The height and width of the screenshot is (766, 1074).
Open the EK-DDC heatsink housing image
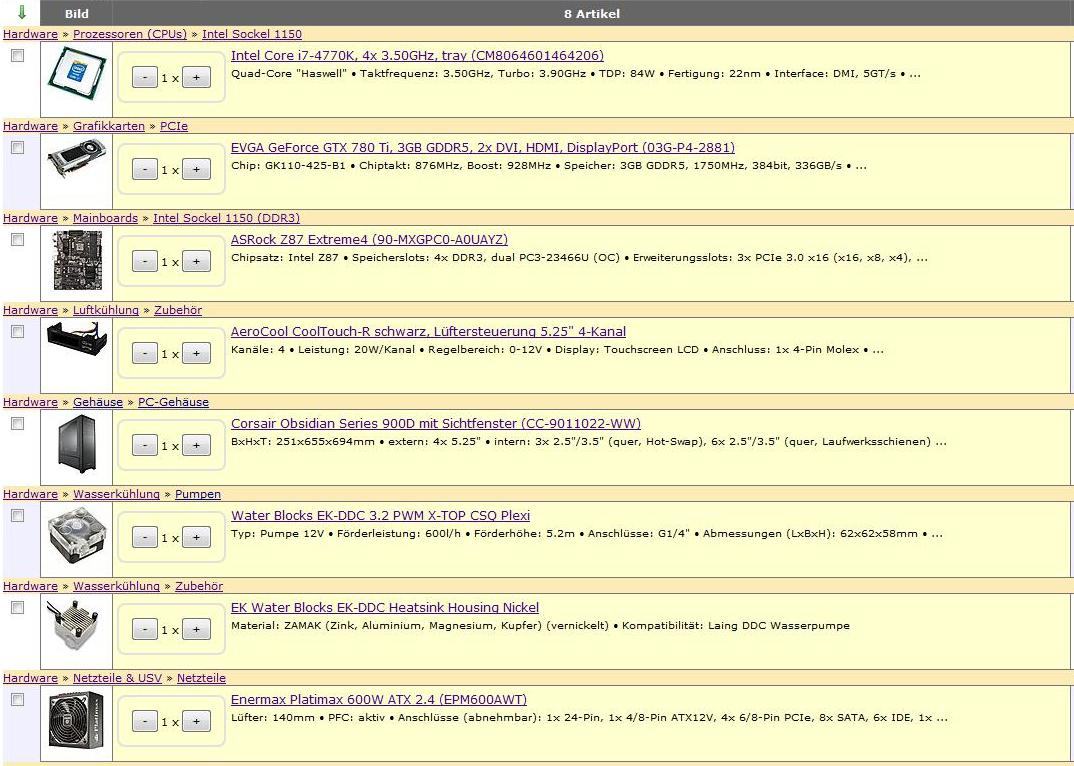point(75,627)
